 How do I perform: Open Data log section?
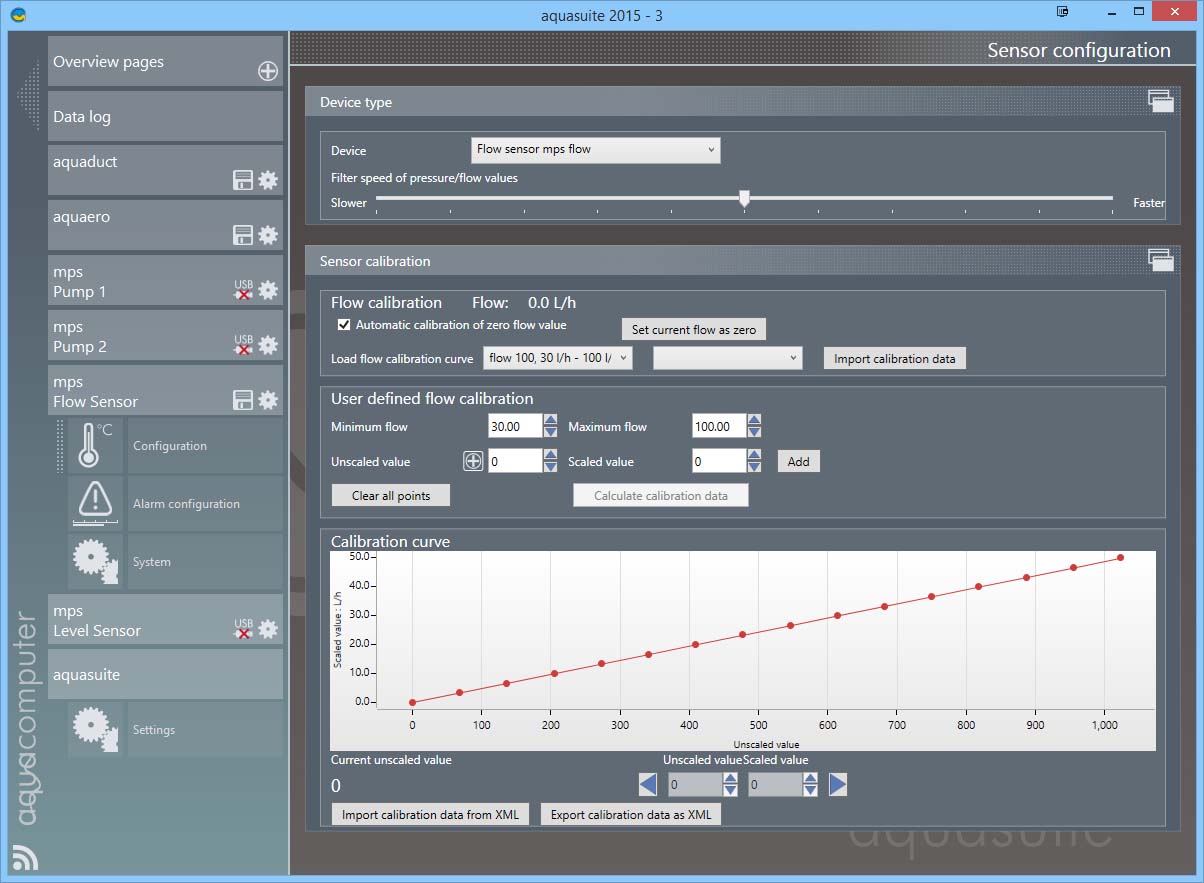tap(166, 117)
